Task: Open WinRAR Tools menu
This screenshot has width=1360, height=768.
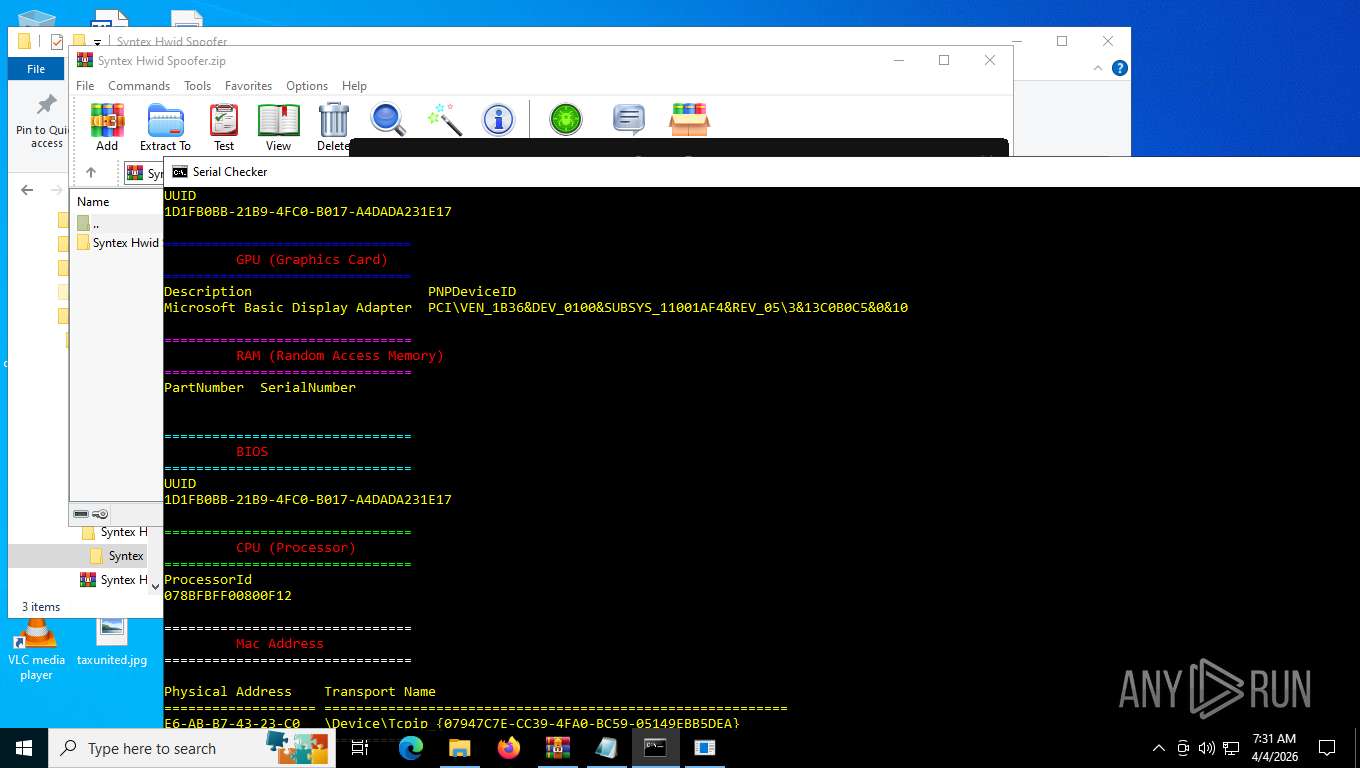Action: click(x=197, y=86)
